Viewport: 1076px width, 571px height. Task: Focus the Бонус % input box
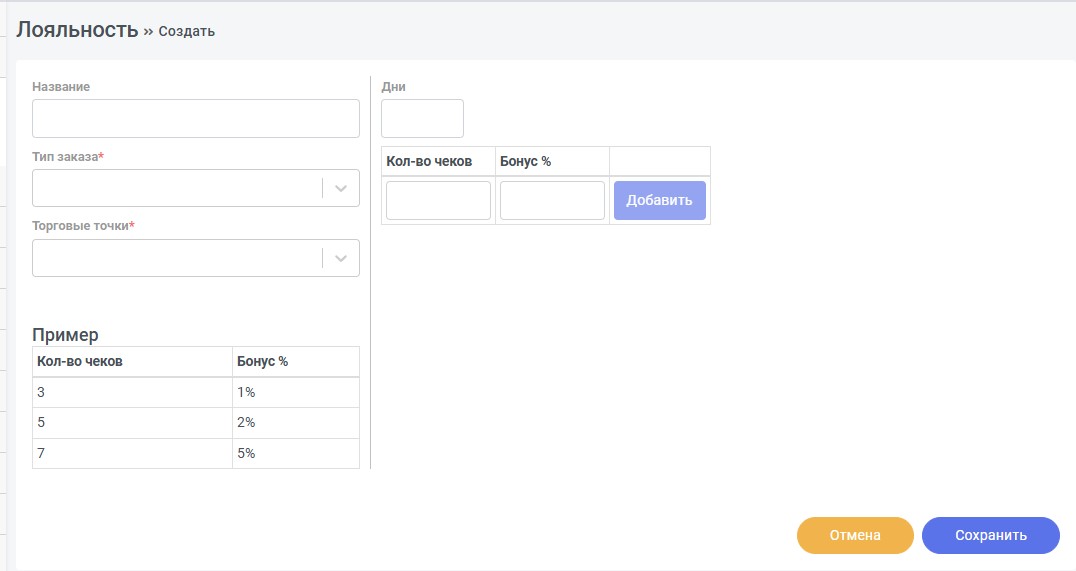(x=552, y=200)
